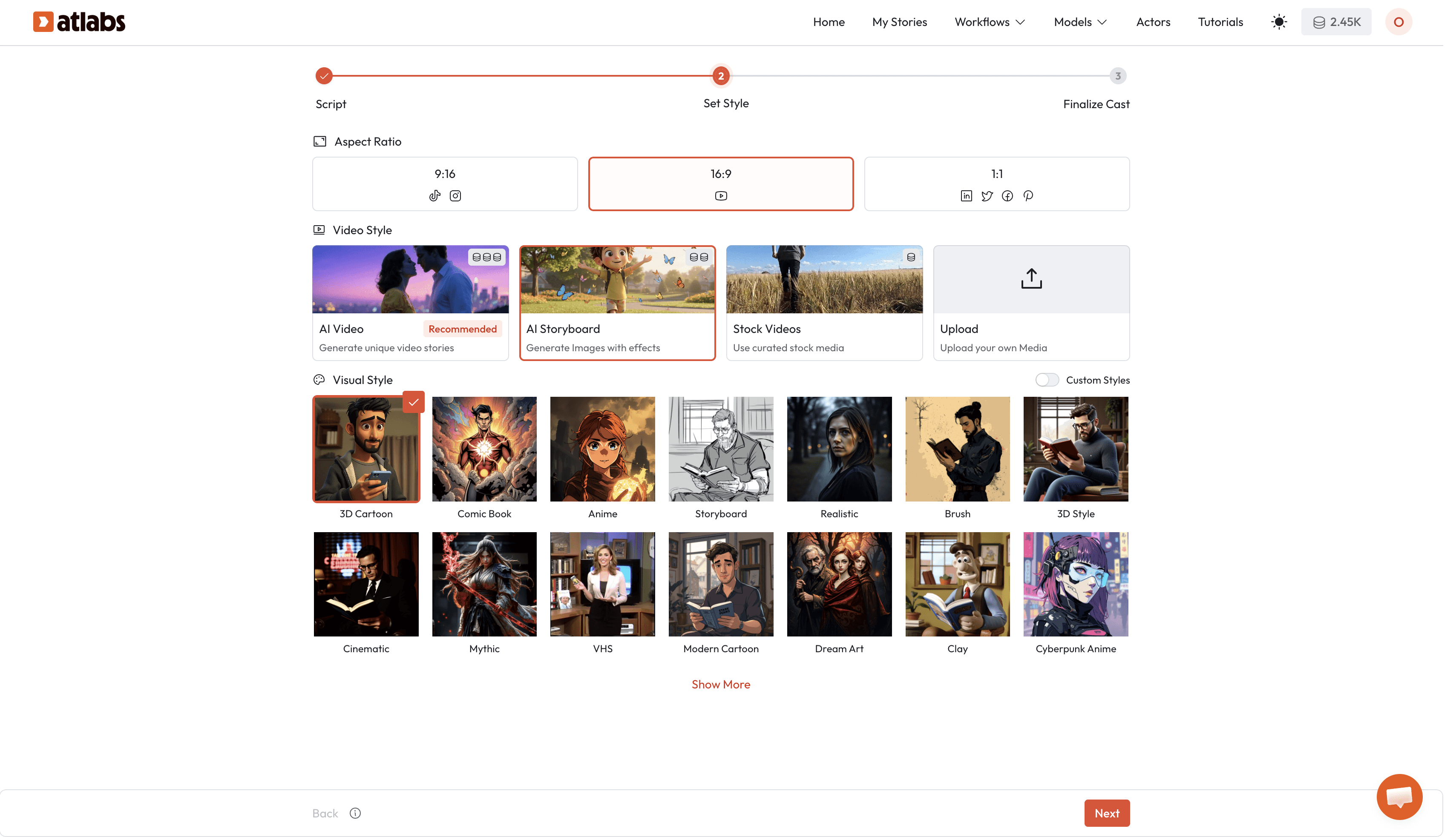Click the completed Script step checkmark
This screenshot has width=1456, height=837.
(x=324, y=76)
